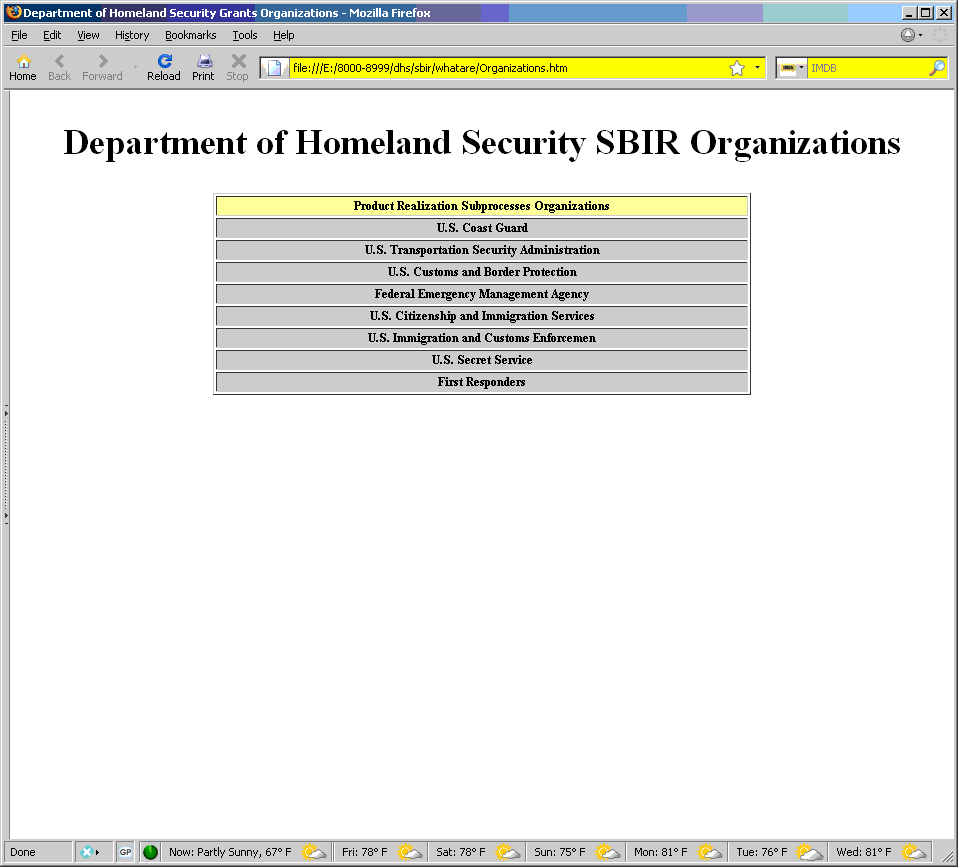958x867 pixels.
Task: Open the Tools menu
Action: coord(244,35)
